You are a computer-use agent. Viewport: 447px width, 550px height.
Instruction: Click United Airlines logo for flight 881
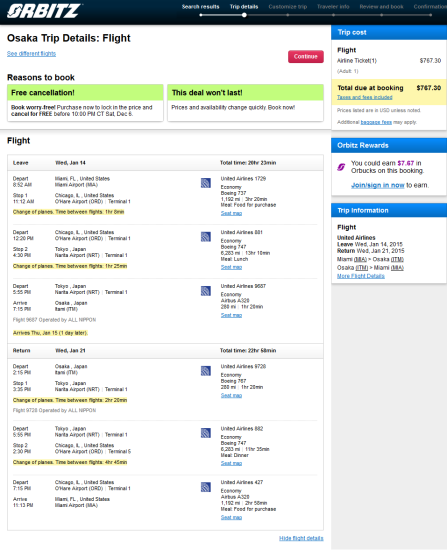click(x=206, y=236)
